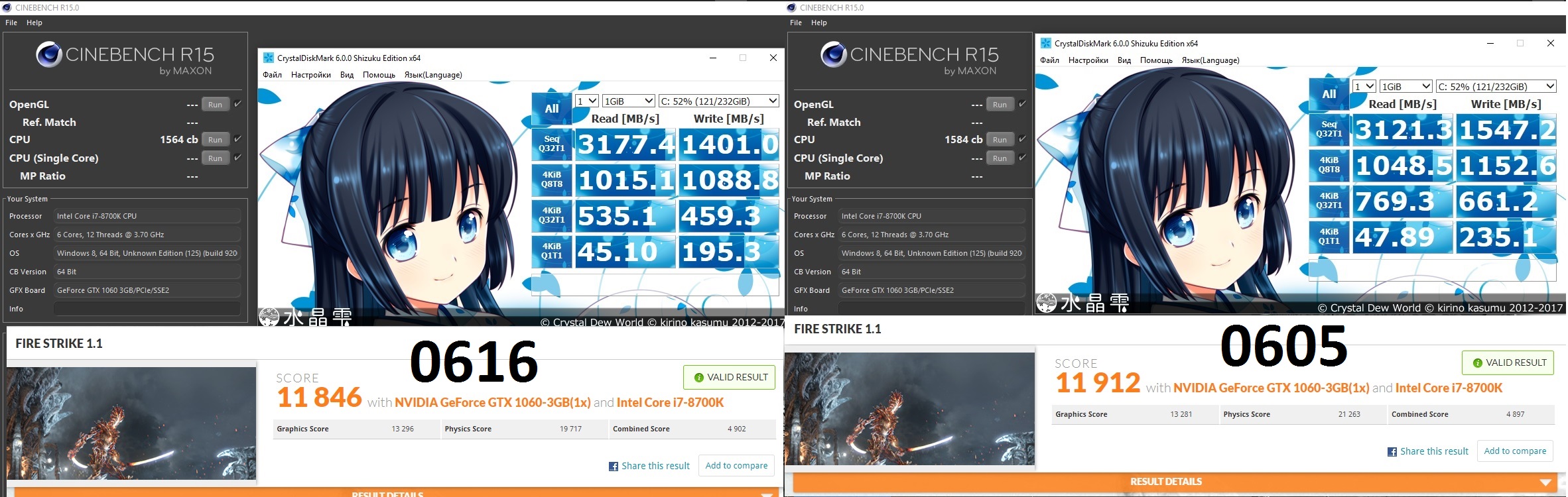
Task: Run the OpenGL test in left Cinebench
Action: (216, 104)
